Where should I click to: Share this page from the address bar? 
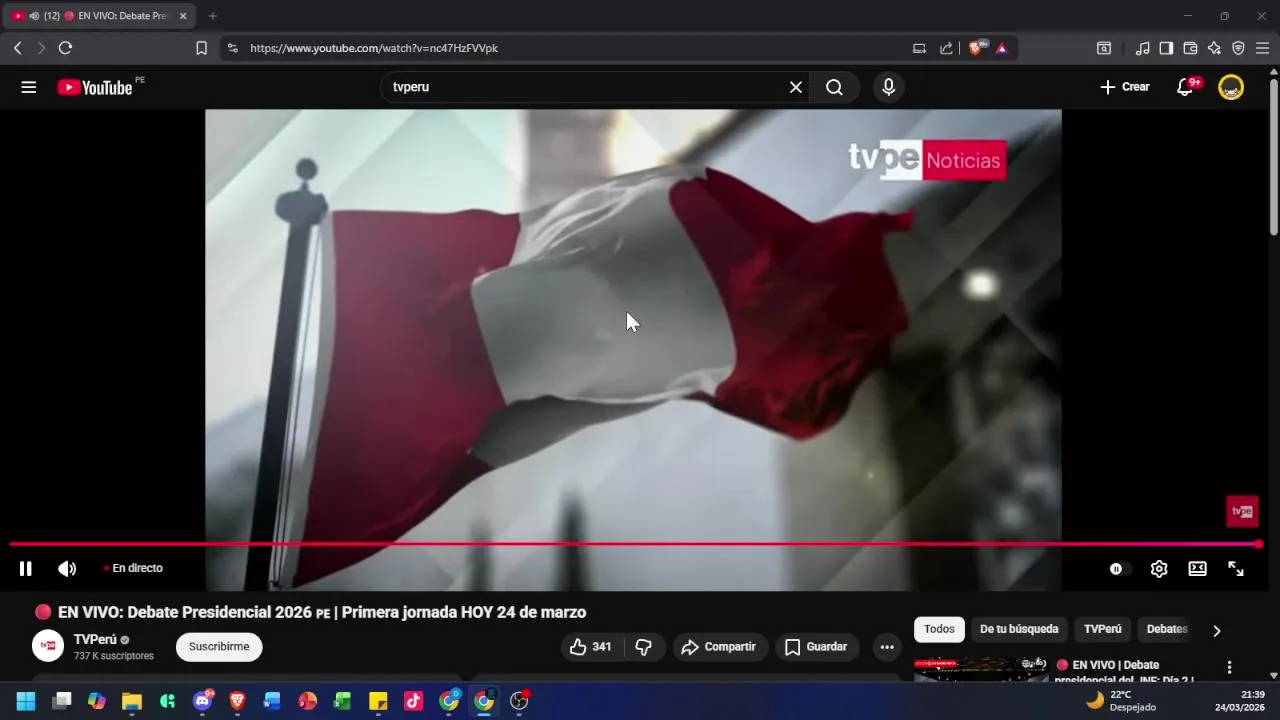pyautogui.click(x=946, y=48)
